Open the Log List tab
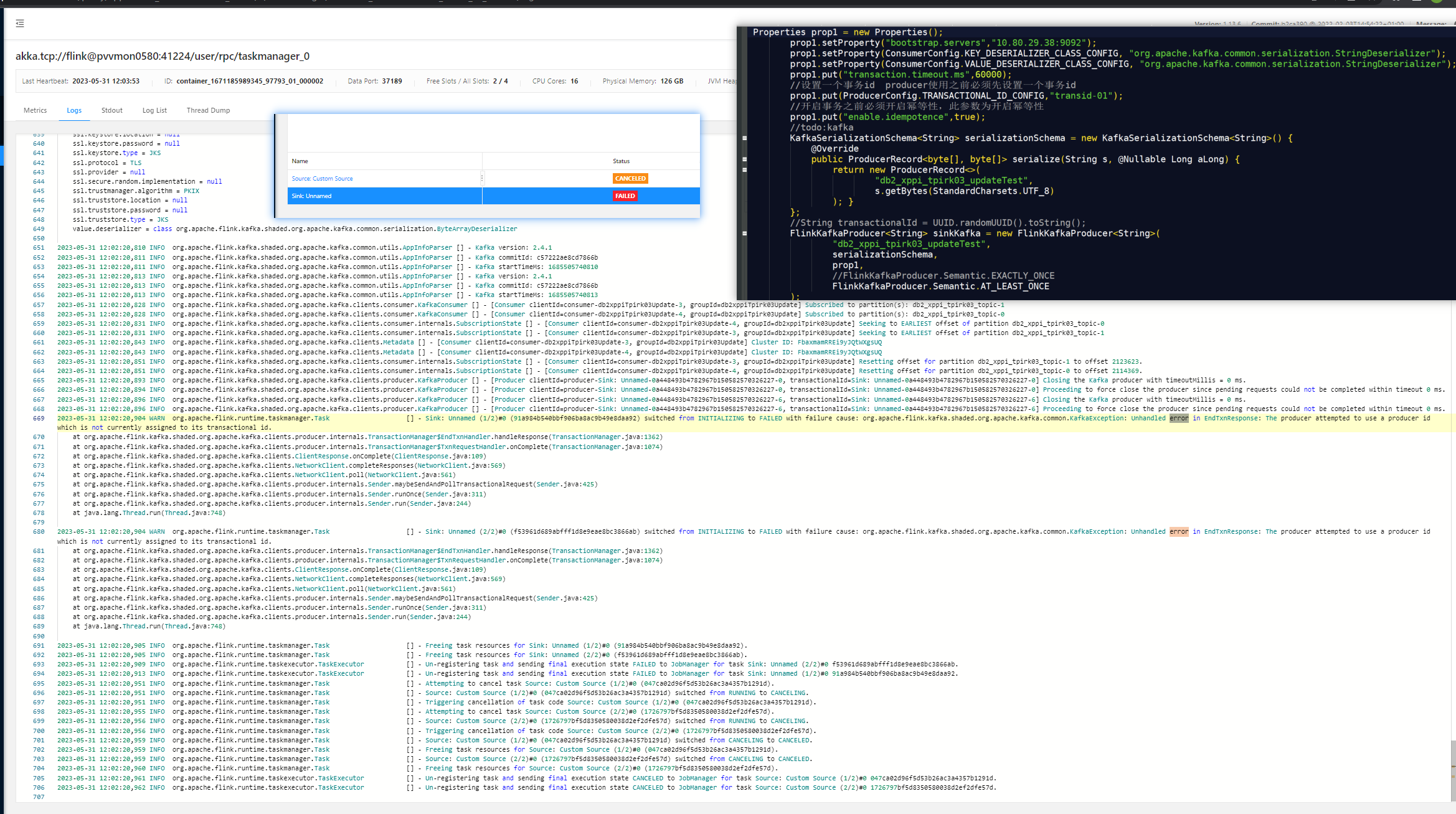This screenshot has width=1456, height=814. pyautogui.click(x=154, y=110)
